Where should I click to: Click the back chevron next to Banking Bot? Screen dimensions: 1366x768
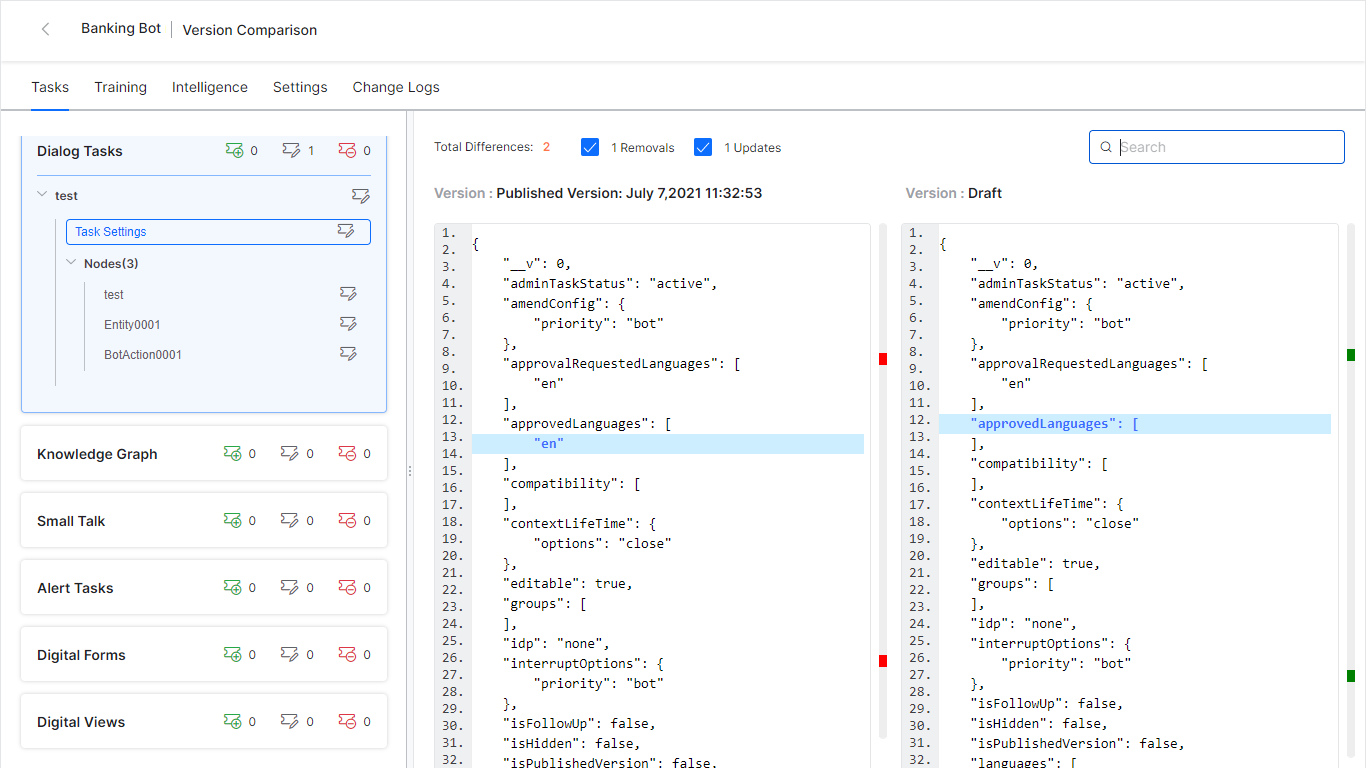pyautogui.click(x=46, y=29)
